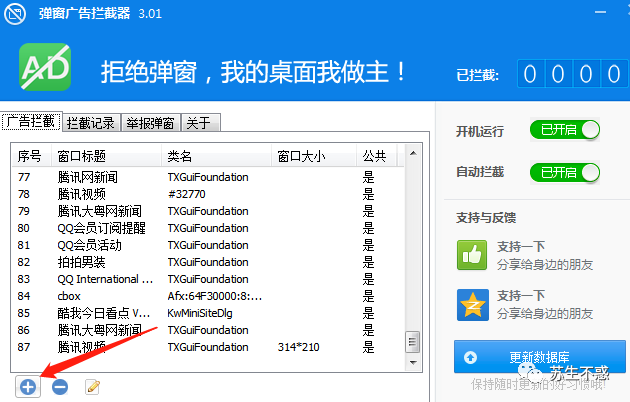This screenshot has height=402, width=630.
Task: Select row 87 with size 314*210
Action: (208, 347)
